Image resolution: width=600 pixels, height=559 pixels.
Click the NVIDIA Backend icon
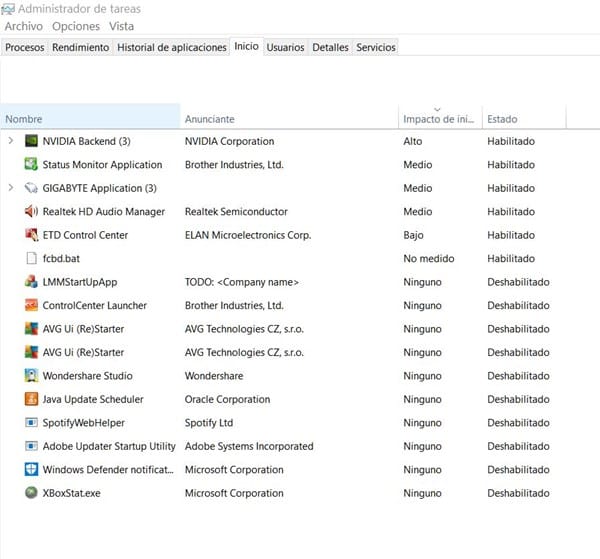31,141
